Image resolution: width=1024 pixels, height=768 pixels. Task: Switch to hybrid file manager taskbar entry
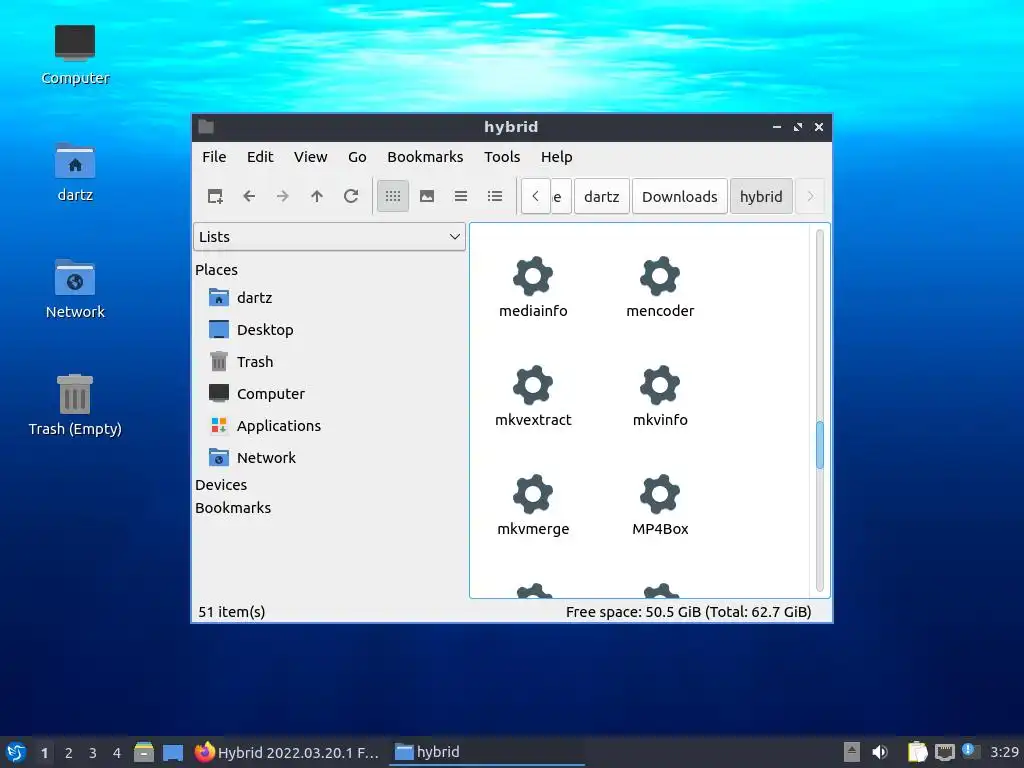pyautogui.click(x=487, y=752)
